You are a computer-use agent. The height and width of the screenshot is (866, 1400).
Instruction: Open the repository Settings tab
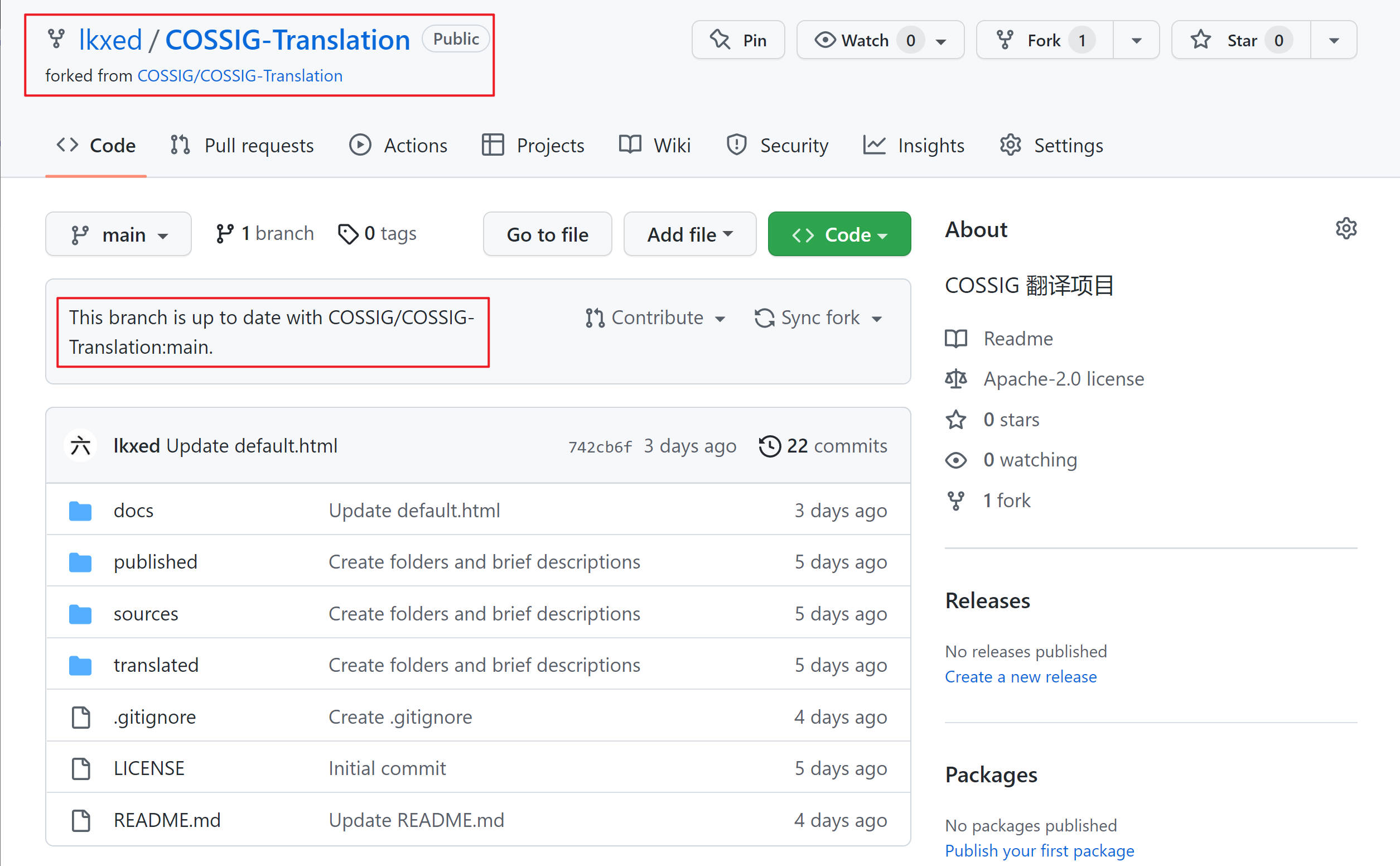tap(1051, 146)
